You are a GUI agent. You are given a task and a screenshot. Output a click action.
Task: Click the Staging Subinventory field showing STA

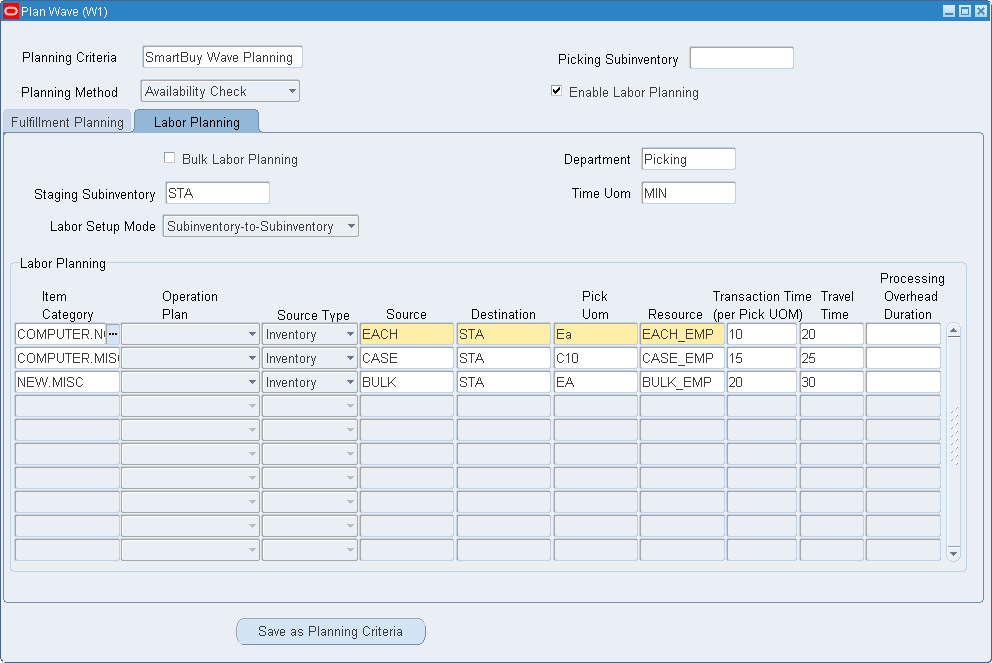tap(218, 193)
